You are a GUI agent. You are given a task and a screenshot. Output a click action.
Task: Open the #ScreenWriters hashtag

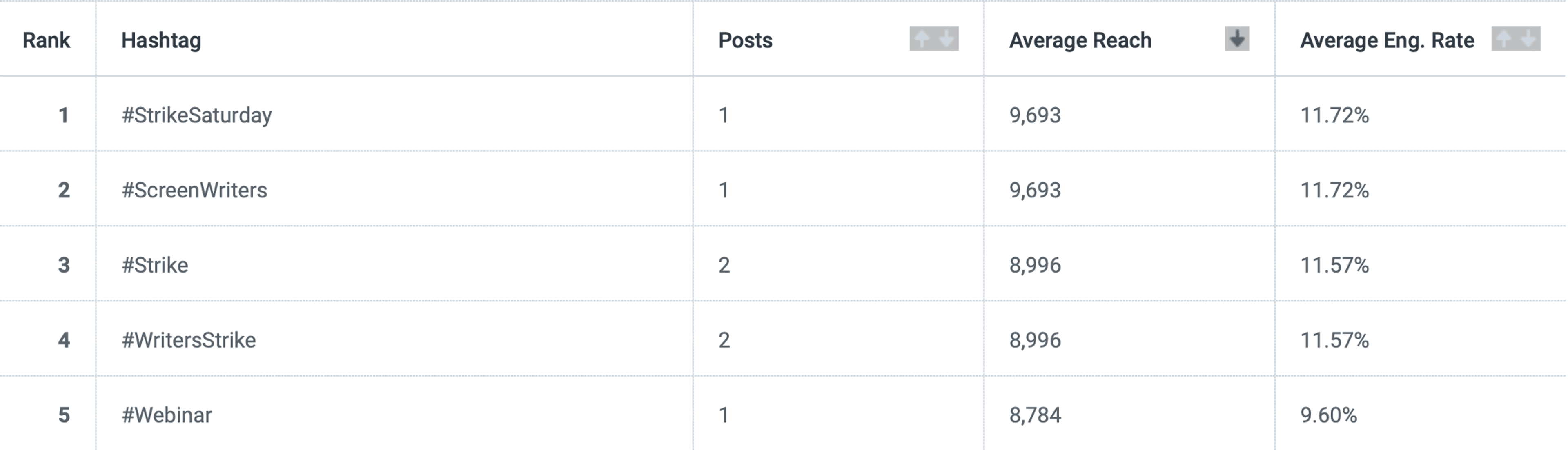coord(194,191)
